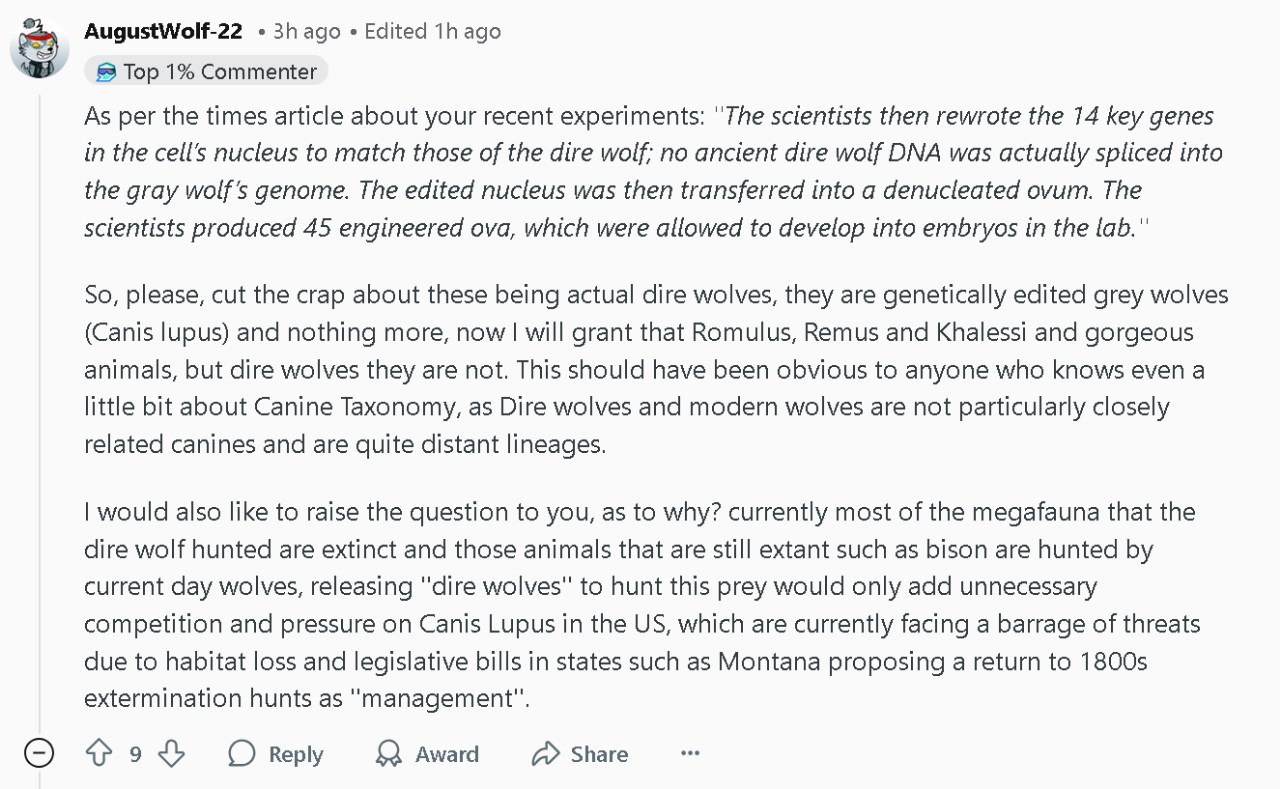Downvote the AugustWolf-22 comment
1280x789 pixels.
point(172,753)
